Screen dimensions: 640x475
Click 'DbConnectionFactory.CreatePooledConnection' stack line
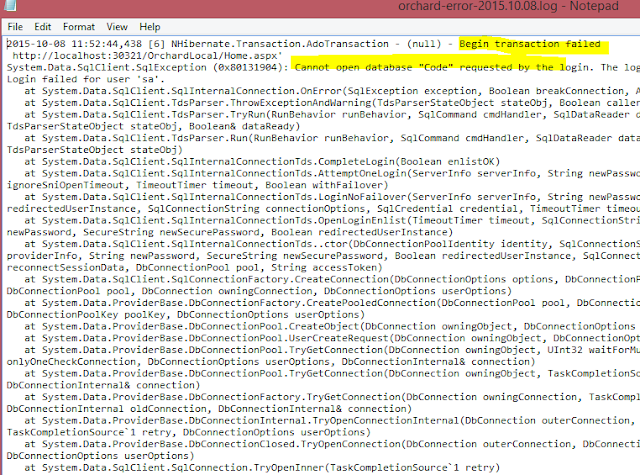pos(332,303)
